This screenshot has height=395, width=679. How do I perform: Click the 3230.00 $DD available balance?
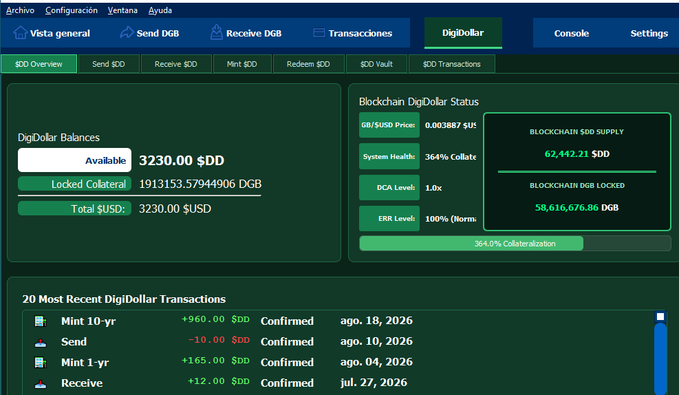[x=181, y=160]
